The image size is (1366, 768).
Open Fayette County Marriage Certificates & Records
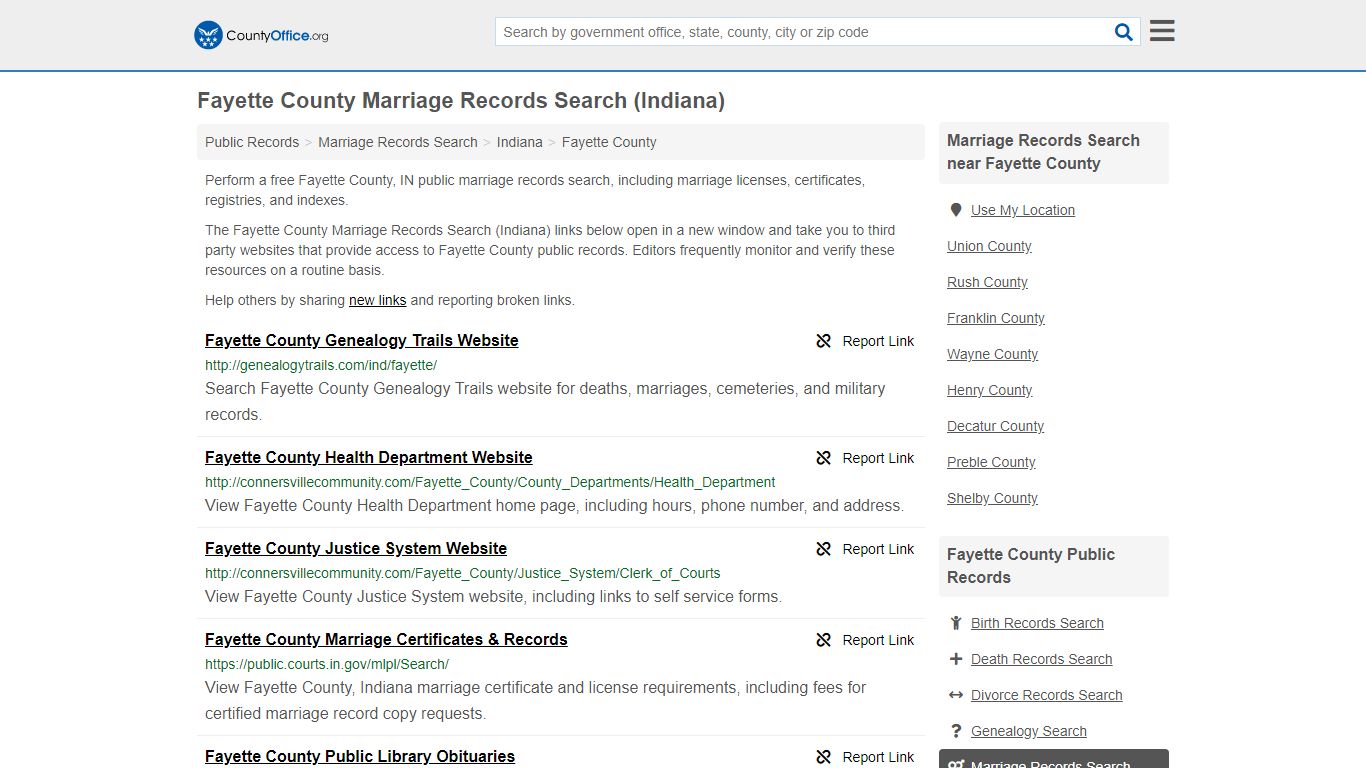(386, 640)
